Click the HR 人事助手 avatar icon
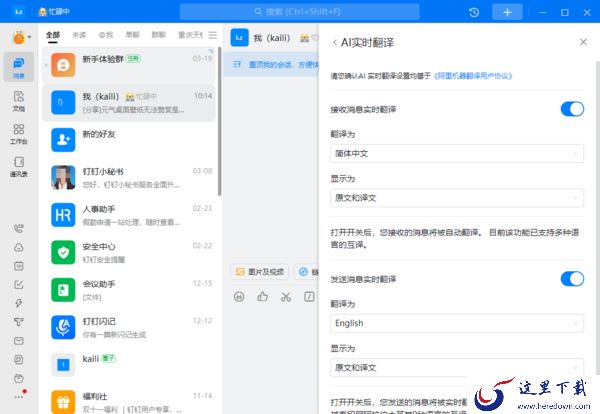The height and width of the screenshot is (414, 600). [63, 215]
